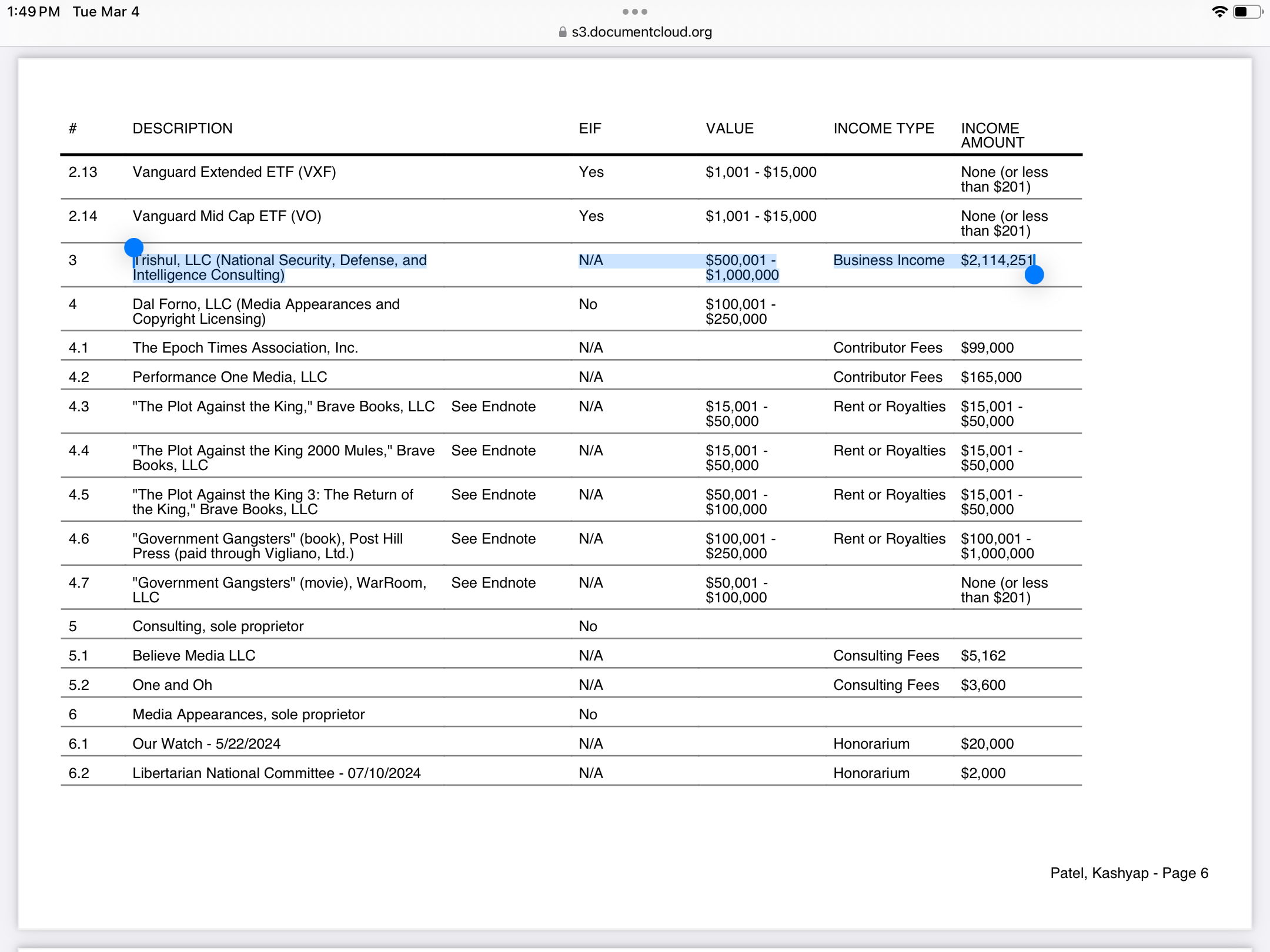Tap 'Consulting, sole proprietor' row text

218,626
